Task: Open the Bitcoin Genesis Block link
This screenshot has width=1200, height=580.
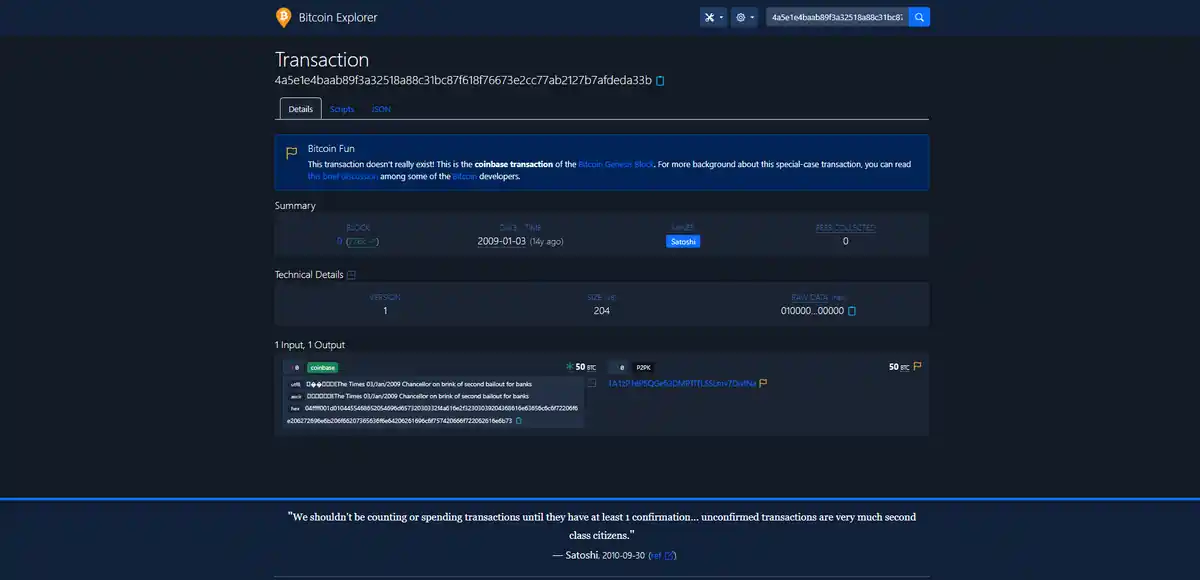Action: (x=616, y=164)
